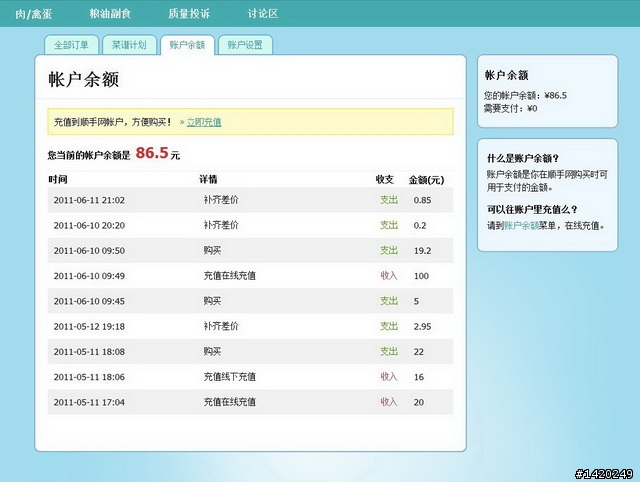Image resolution: width=640 pixels, height=482 pixels.
Task: Select the 2011-05-11 18:06 timestamp
Action: pyautogui.click(x=89, y=378)
